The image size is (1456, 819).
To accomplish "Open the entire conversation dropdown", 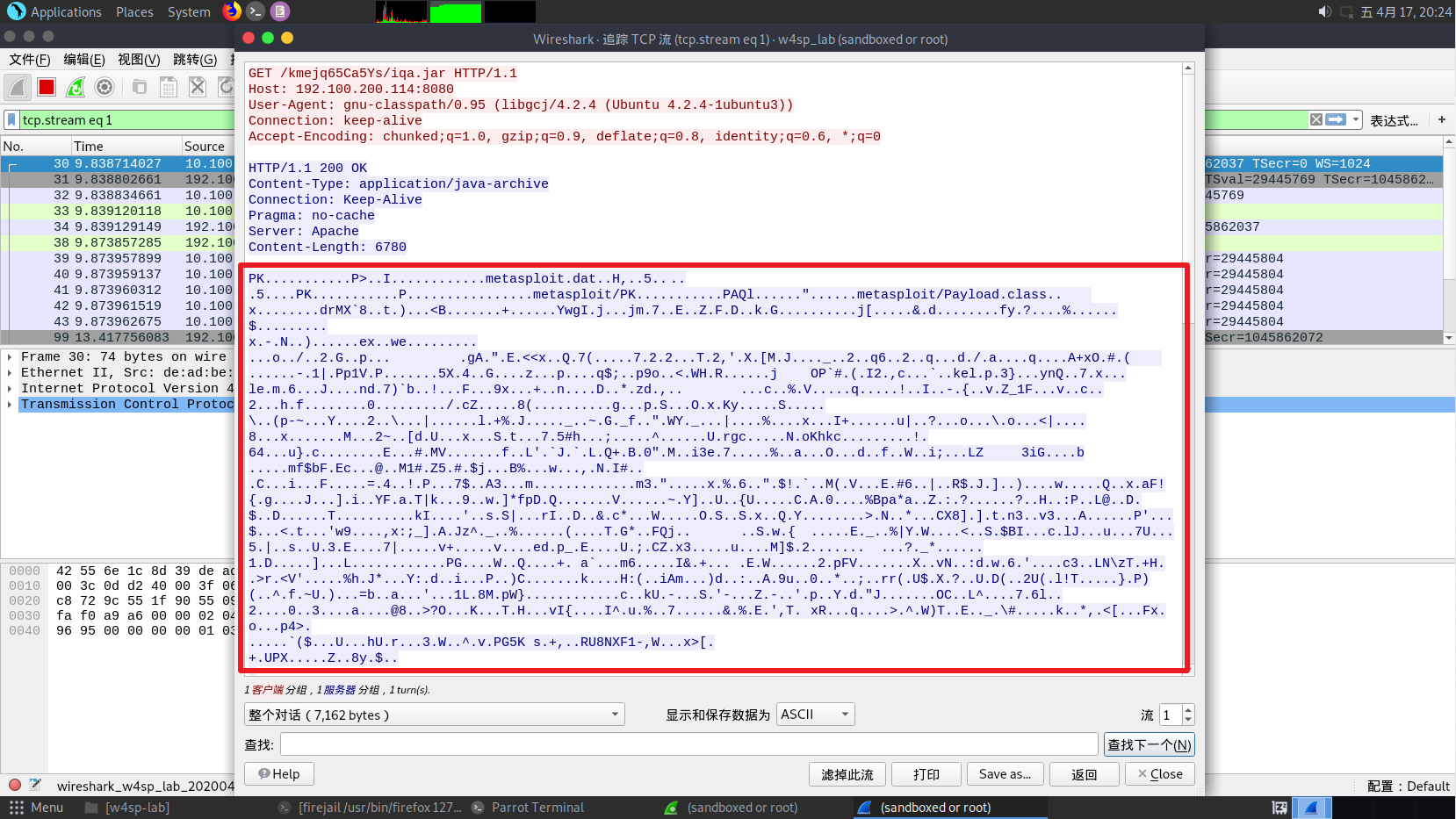I will (x=434, y=715).
